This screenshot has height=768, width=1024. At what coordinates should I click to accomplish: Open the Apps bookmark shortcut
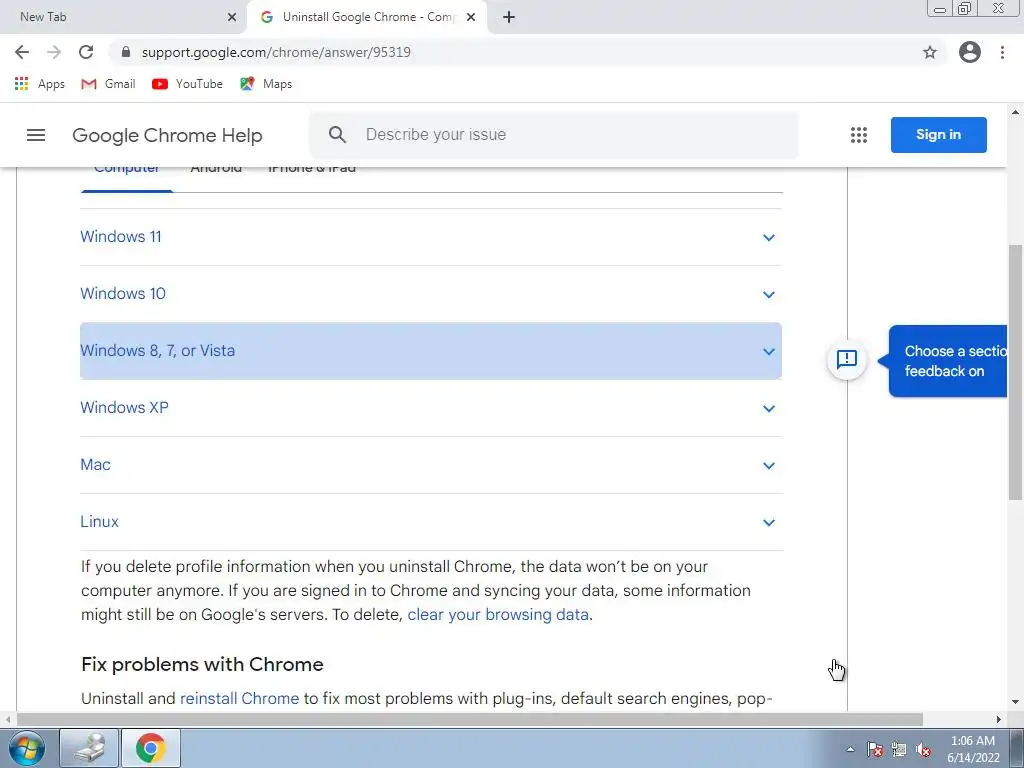pos(39,84)
